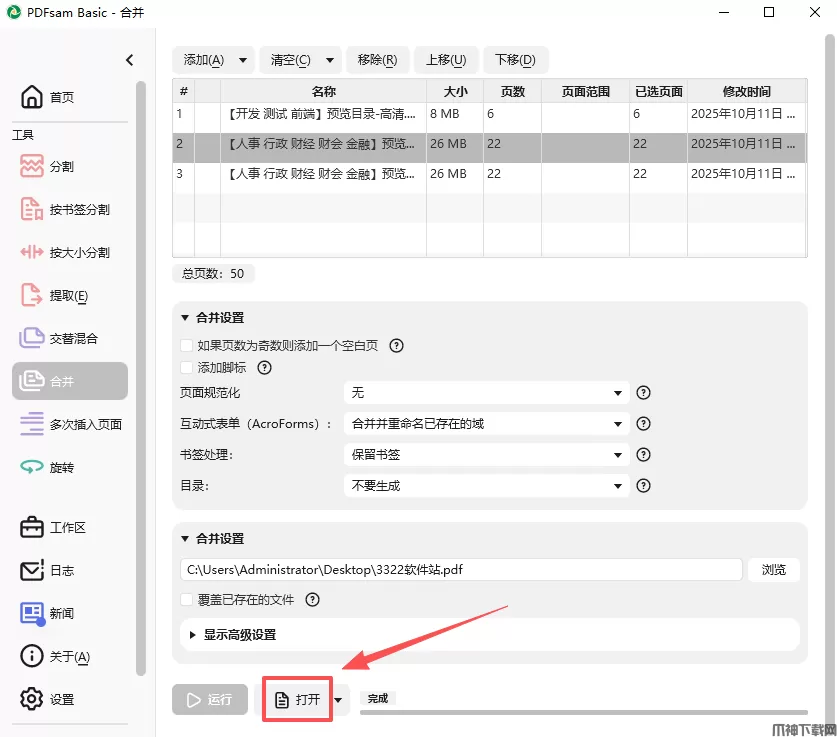Open the 旋转 (Rotate) tool icon
The image size is (837, 737).
pyautogui.click(x=32, y=467)
